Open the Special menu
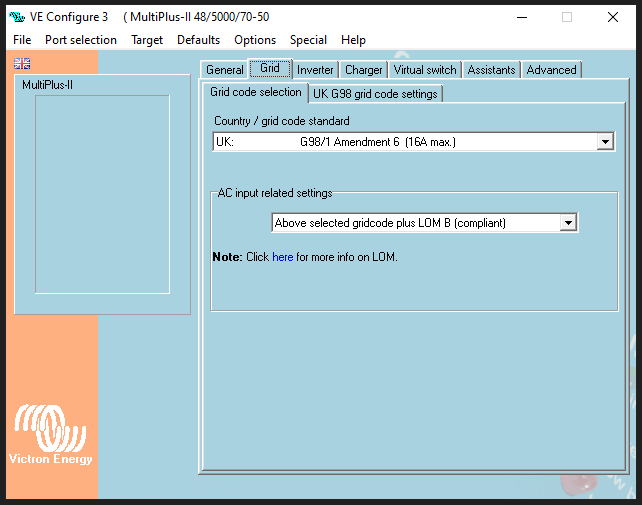642x505 pixels. click(x=308, y=40)
